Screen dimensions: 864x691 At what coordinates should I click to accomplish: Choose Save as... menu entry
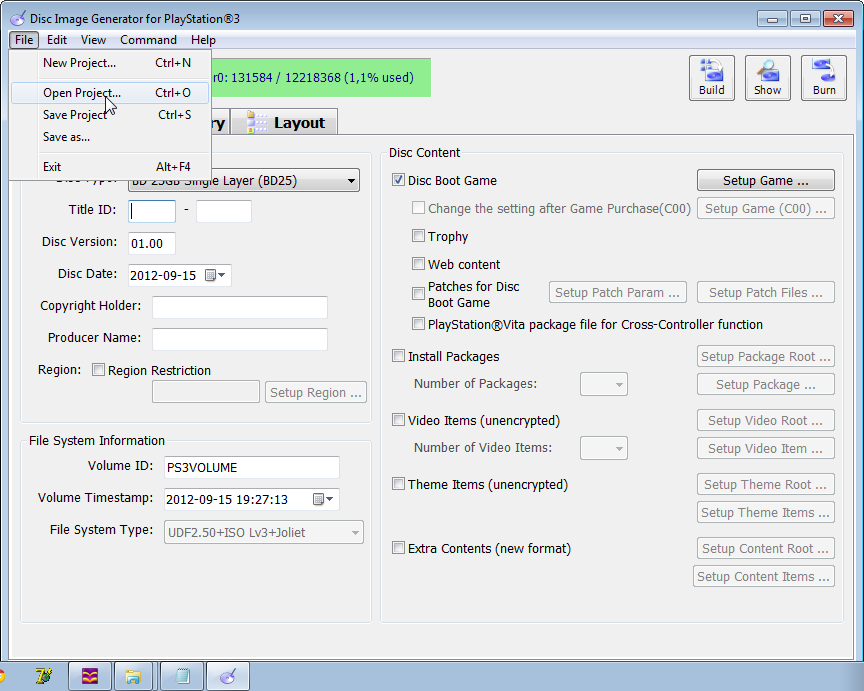pos(110,137)
